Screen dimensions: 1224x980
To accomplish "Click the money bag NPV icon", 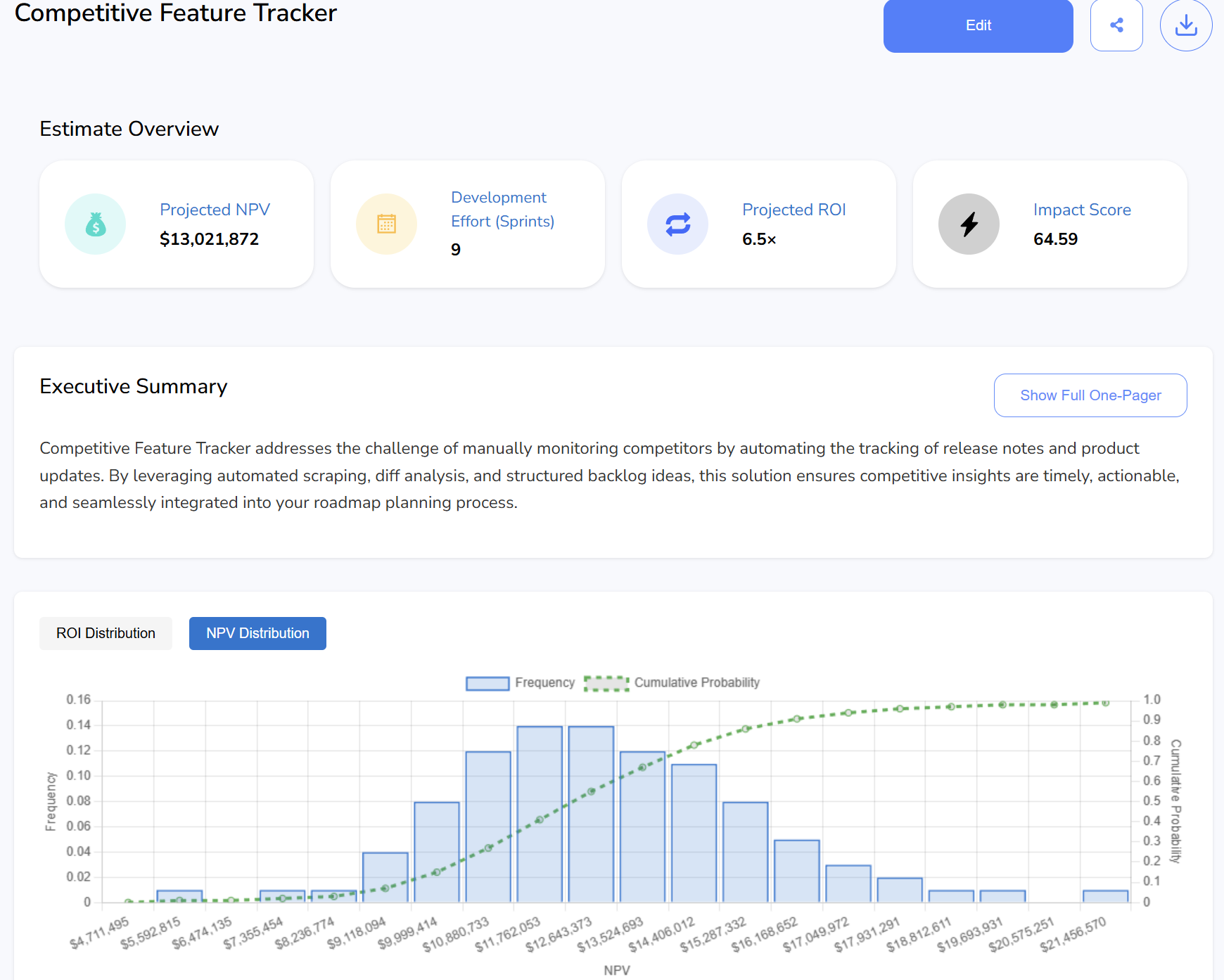I will pyautogui.click(x=96, y=224).
